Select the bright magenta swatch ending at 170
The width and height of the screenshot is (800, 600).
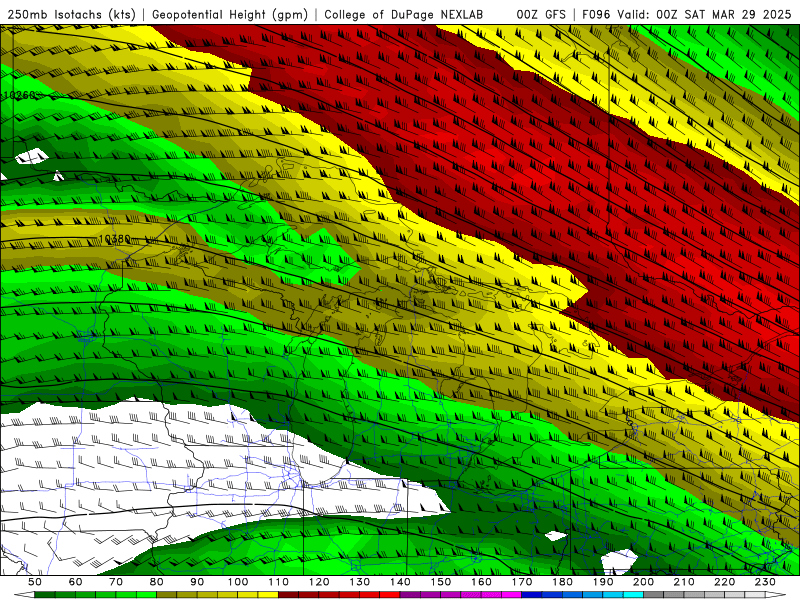point(511,595)
